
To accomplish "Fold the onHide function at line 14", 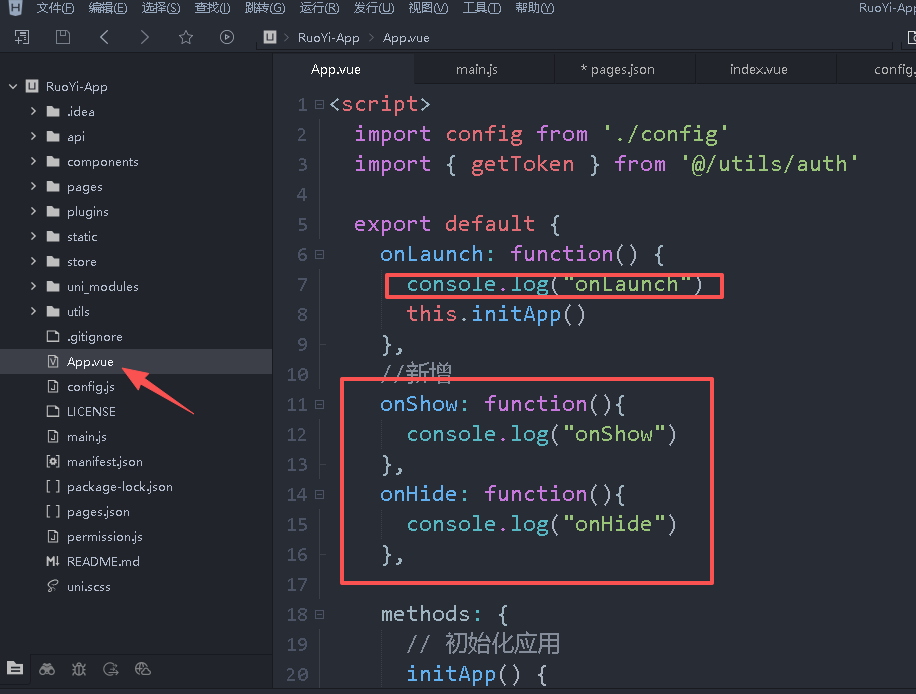I will coord(319,494).
